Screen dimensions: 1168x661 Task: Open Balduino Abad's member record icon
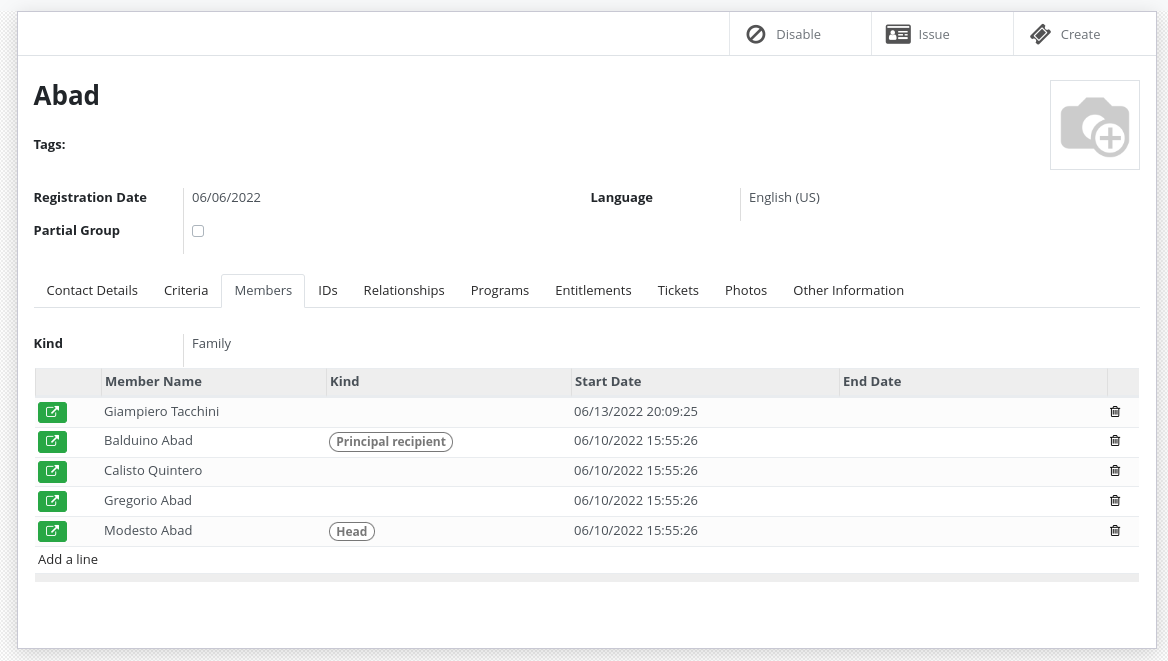tap(52, 441)
